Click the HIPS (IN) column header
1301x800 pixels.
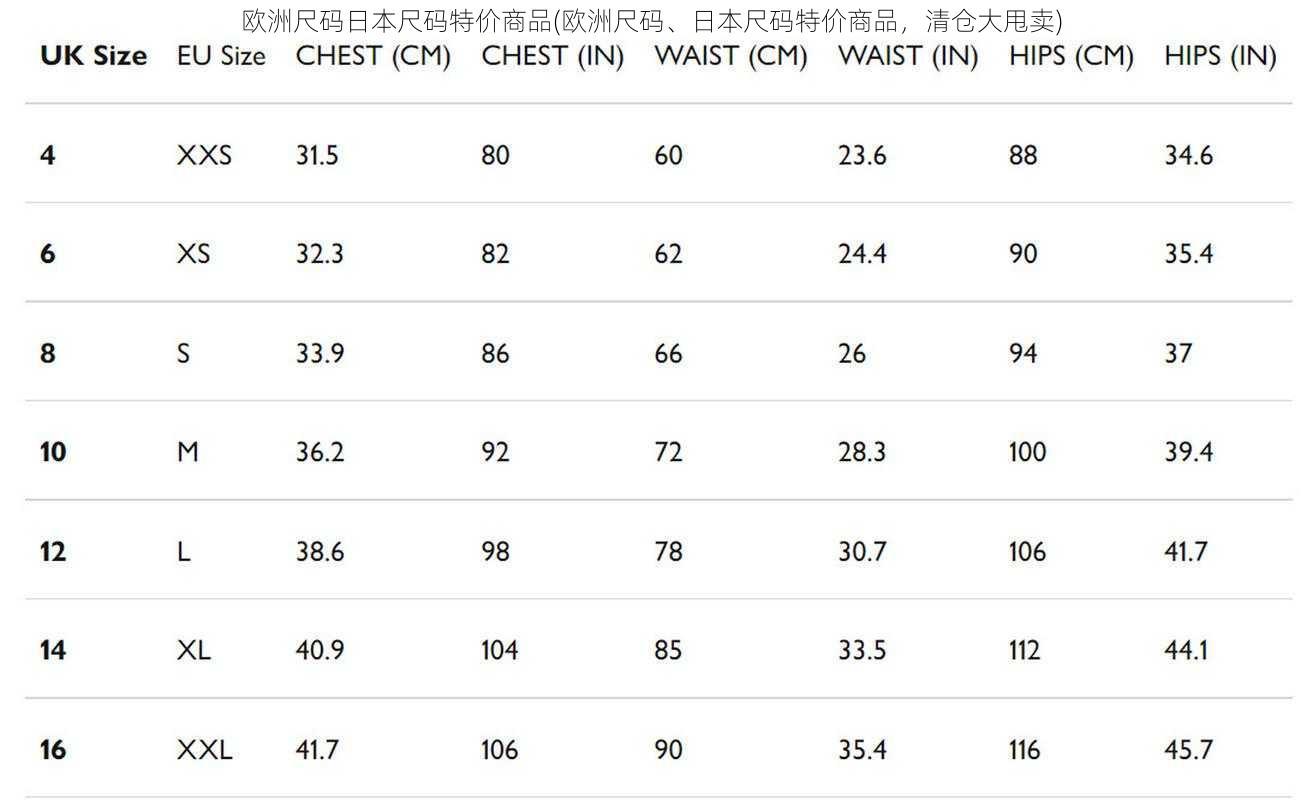click(1220, 56)
